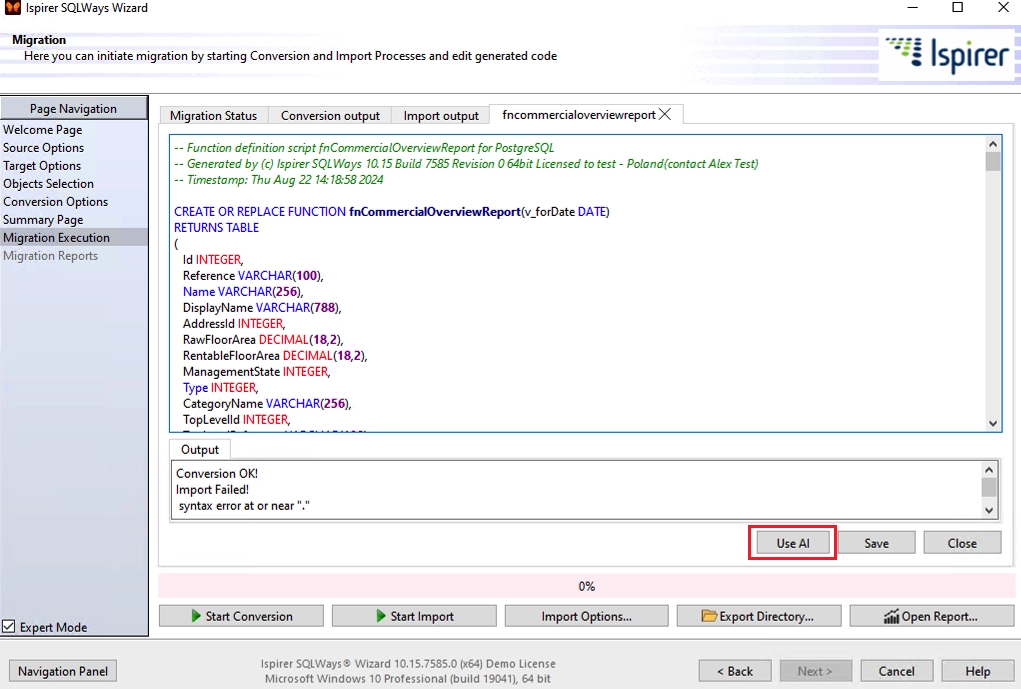Switch to the Migration Status tab
Image resolution: width=1021 pixels, height=689 pixels.
pos(214,115)
